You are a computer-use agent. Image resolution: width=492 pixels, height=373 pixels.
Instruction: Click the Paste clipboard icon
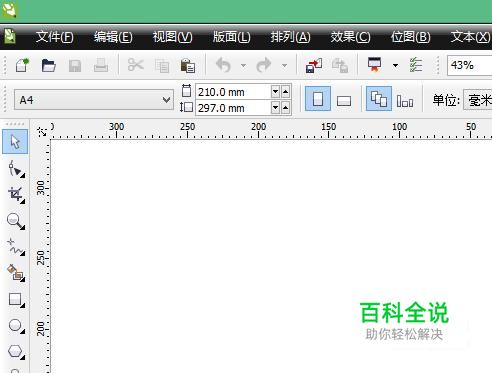point(188,65)
